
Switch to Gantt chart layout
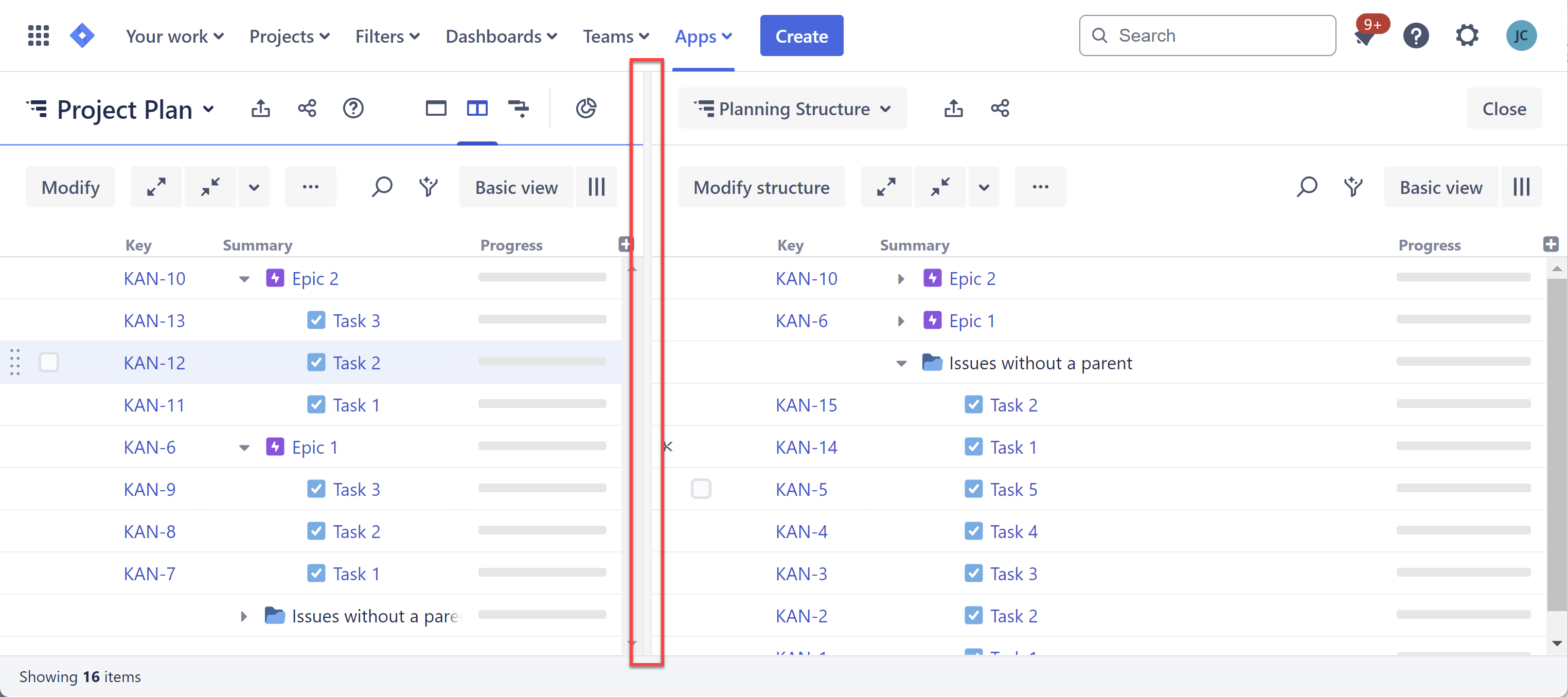point(519,109)
